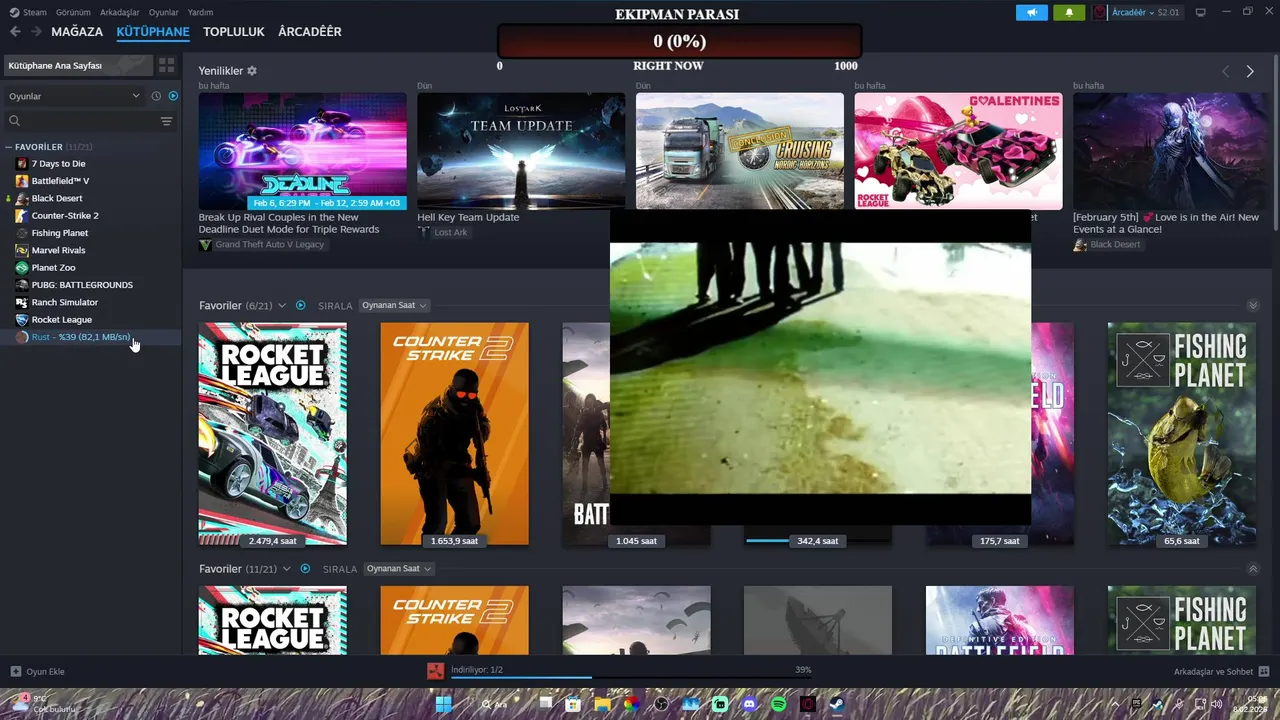This screenshot has width=1280, height=720.
Task: Open advanced filter options beside search
Action: pyautogui.click(x=167, y=121)
